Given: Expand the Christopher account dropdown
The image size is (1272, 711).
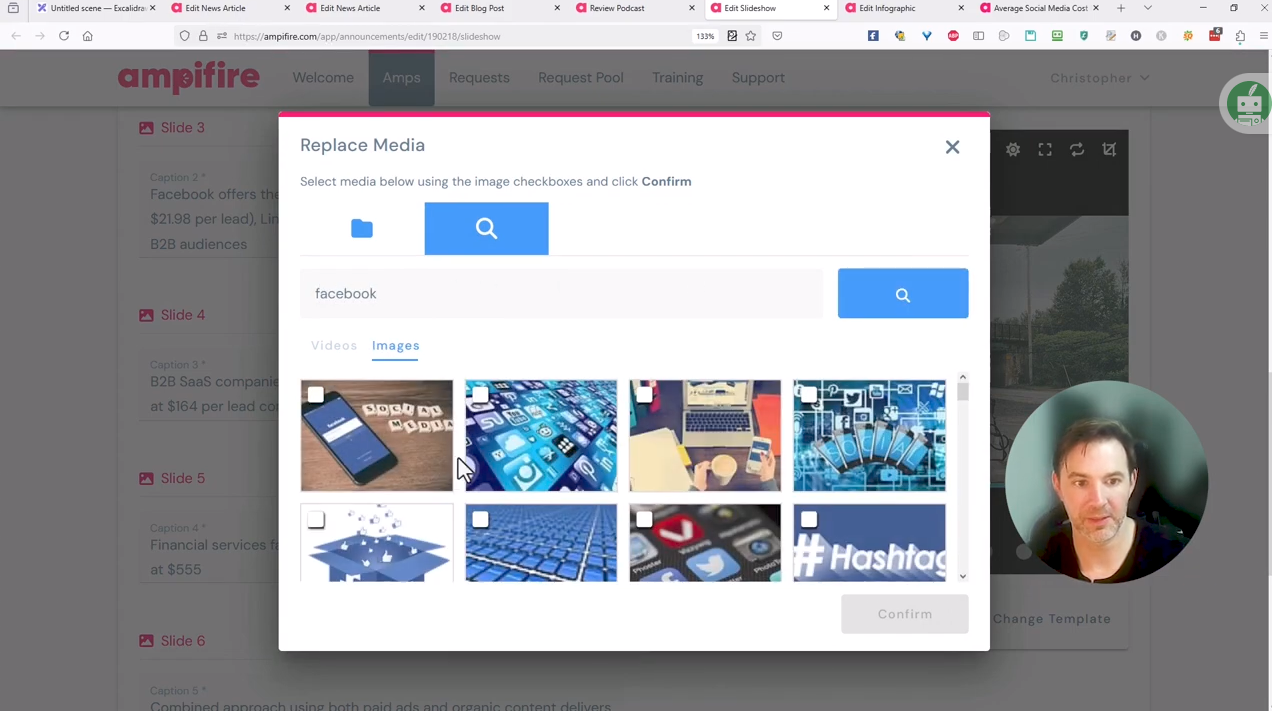Looking at the screenshot, I should point(1100,78).
